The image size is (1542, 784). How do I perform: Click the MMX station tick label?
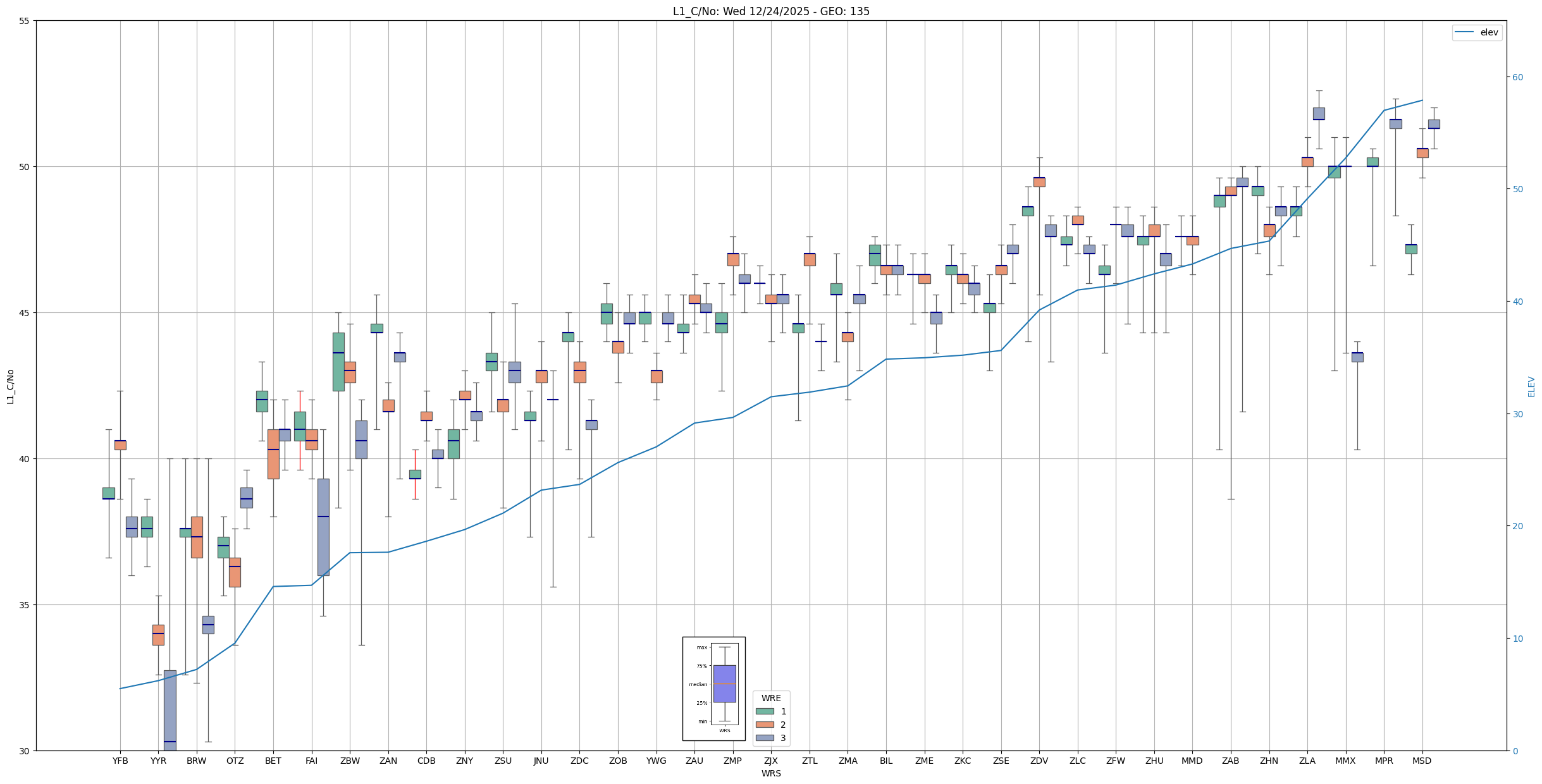pos(1345,761)
